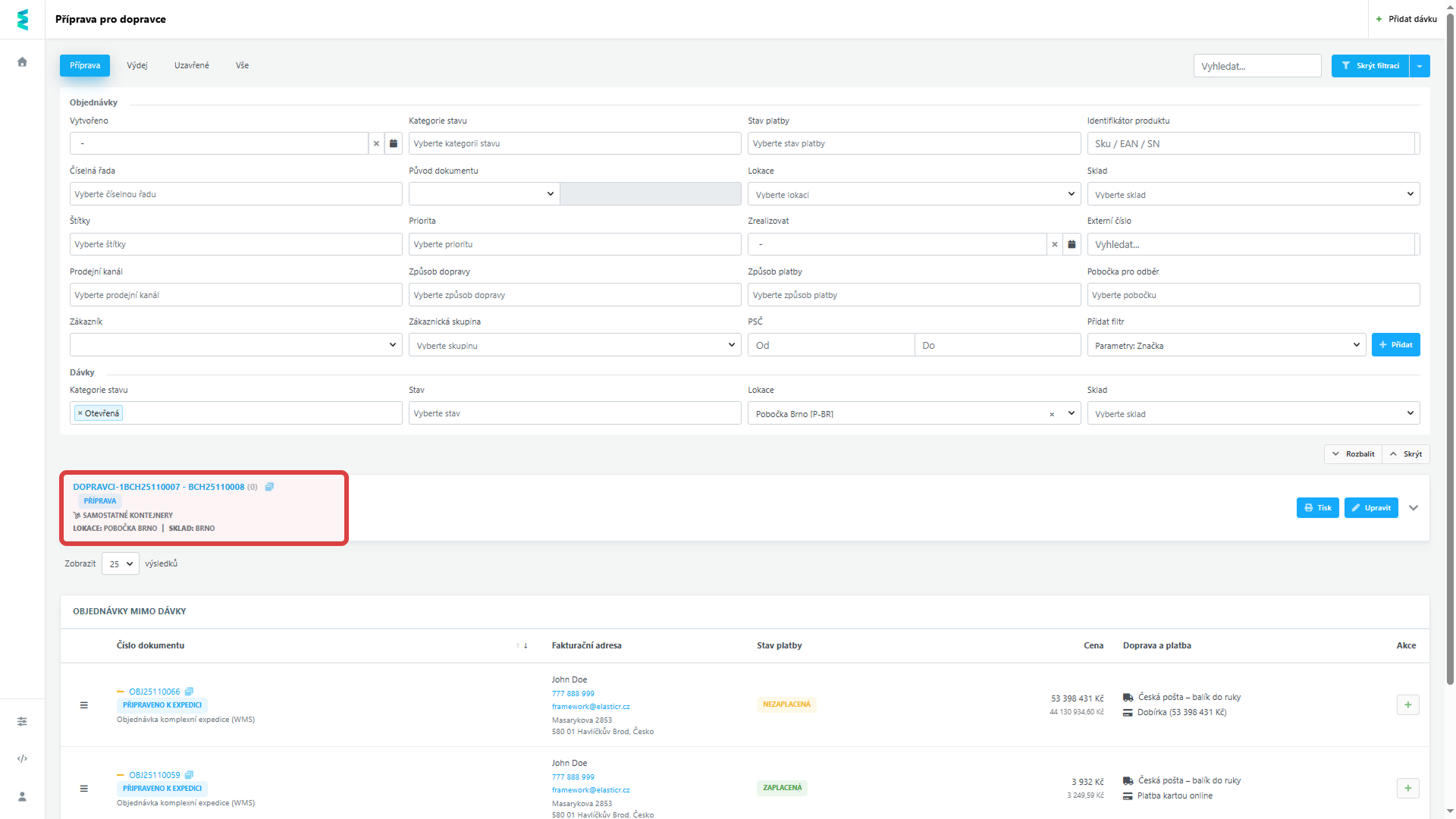Expand the batch row chevron

click(x=1414, y=508)
